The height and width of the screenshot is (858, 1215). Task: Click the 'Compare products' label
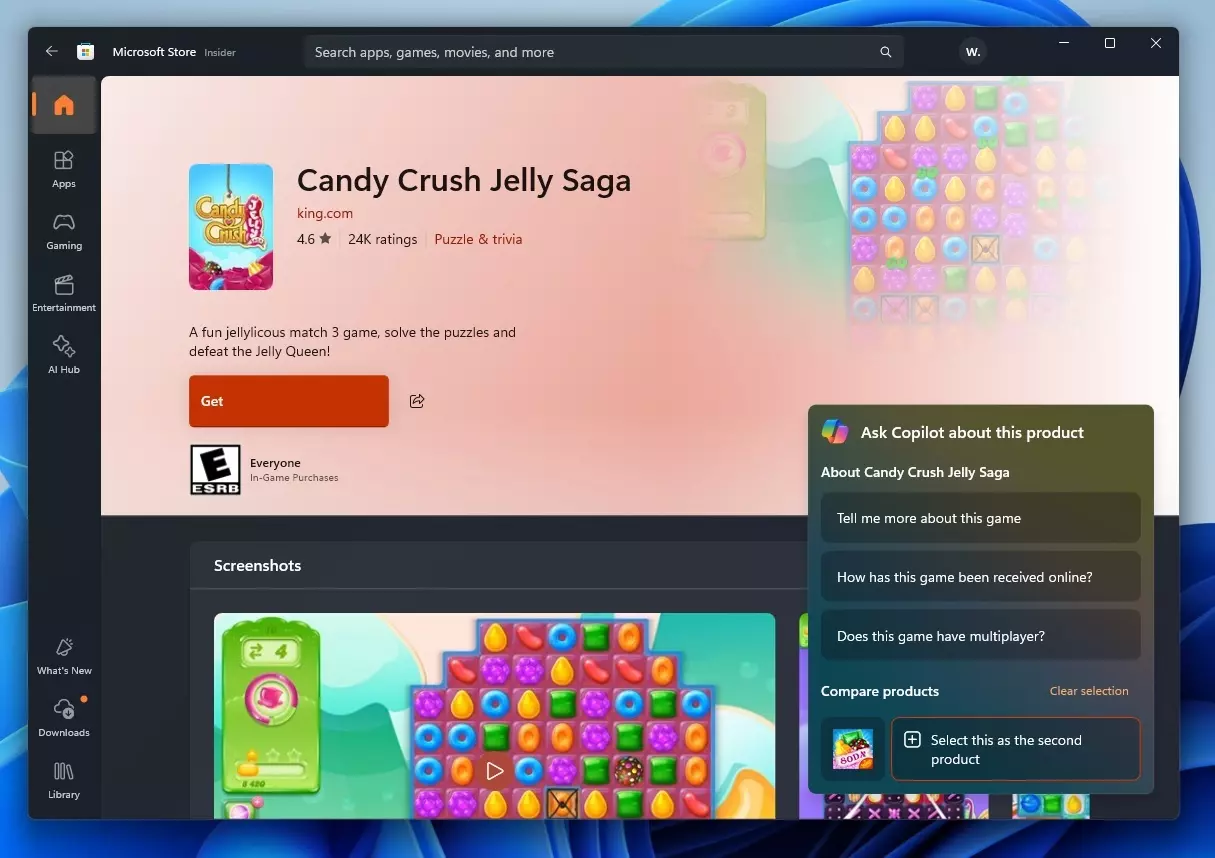pos(880,691)
